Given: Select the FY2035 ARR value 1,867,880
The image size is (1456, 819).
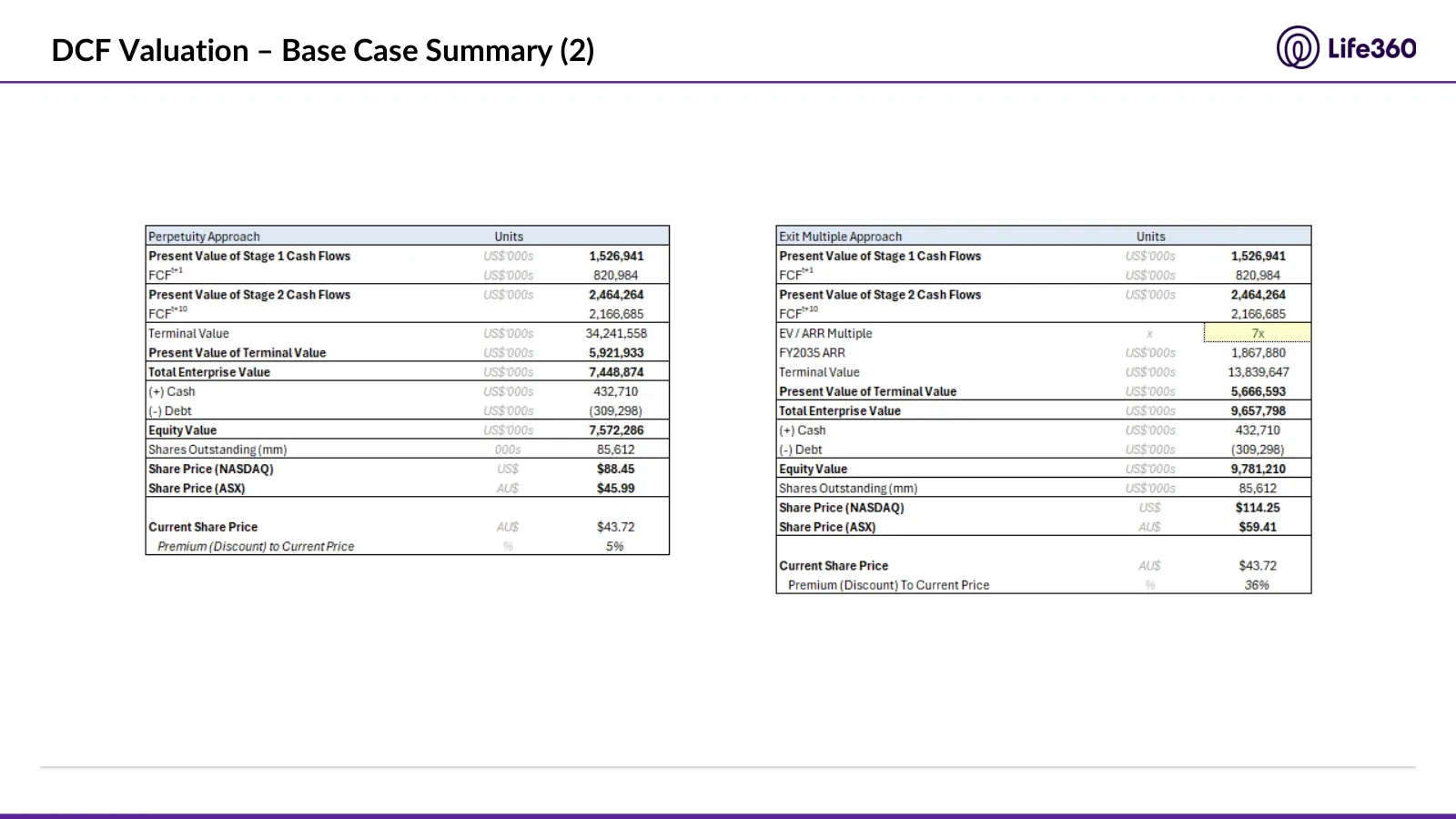Looking at the screenshot, I should point(1259,353).
